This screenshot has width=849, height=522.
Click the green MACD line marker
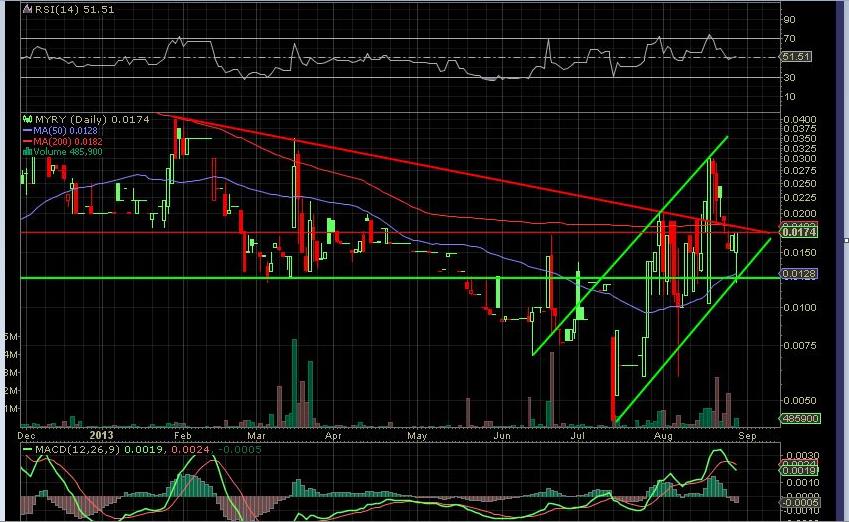tap(27, 449)
